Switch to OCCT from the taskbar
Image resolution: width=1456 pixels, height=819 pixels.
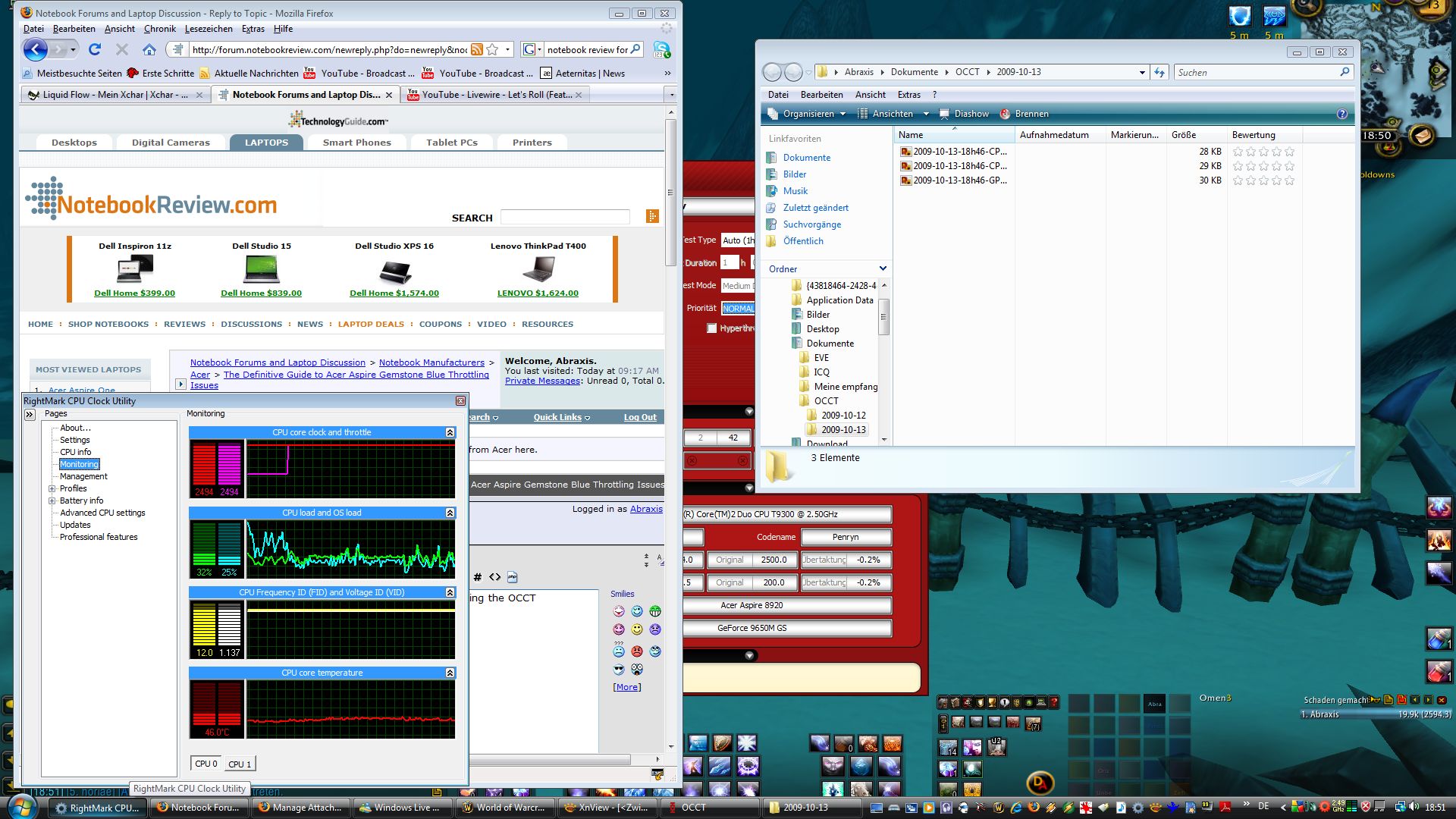point(711,808)
